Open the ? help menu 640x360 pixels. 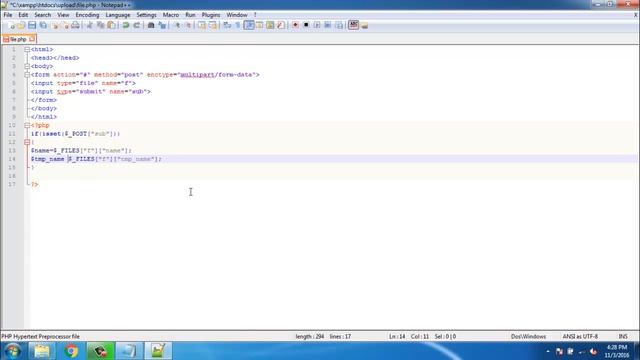point(255,15)
